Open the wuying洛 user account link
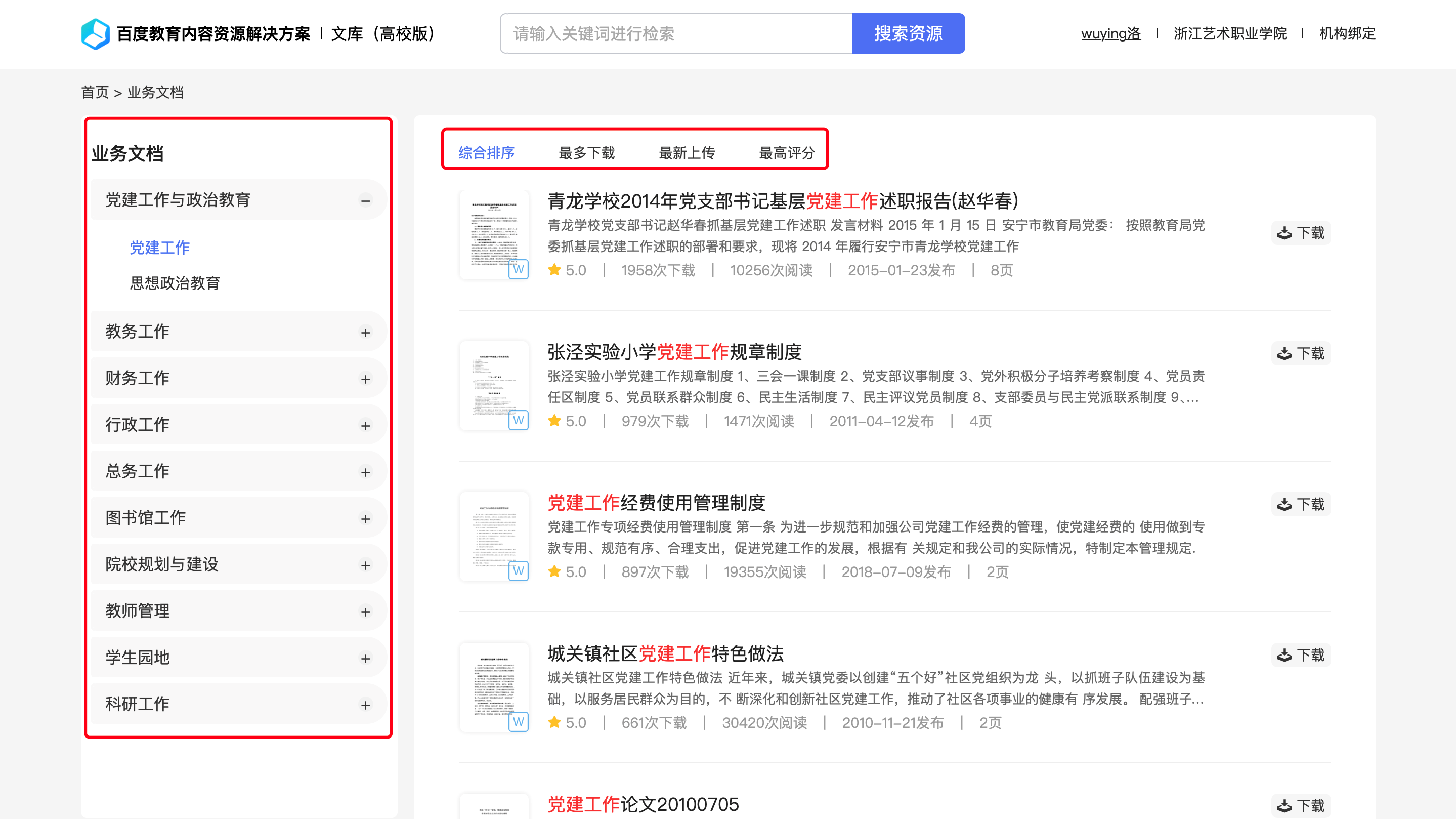1456x819 pixels. point(1110,34)
